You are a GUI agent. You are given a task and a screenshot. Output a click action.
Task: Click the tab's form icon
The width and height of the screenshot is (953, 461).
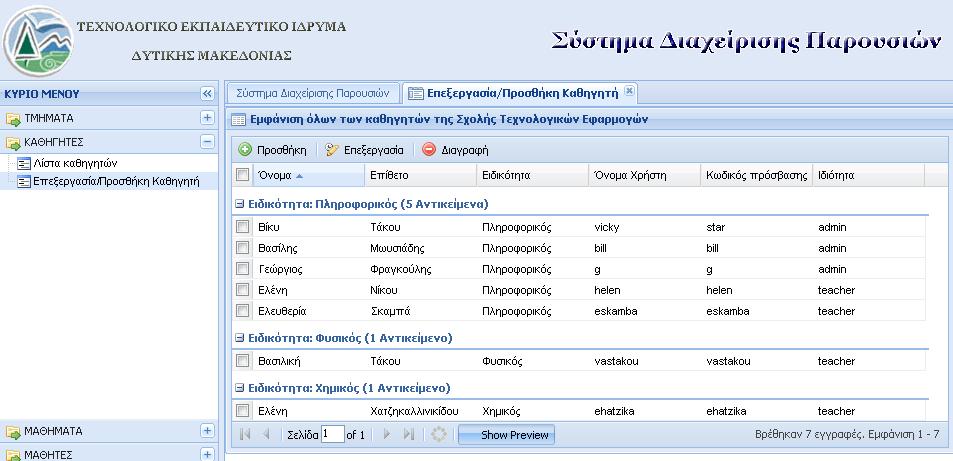coord(416,93)
